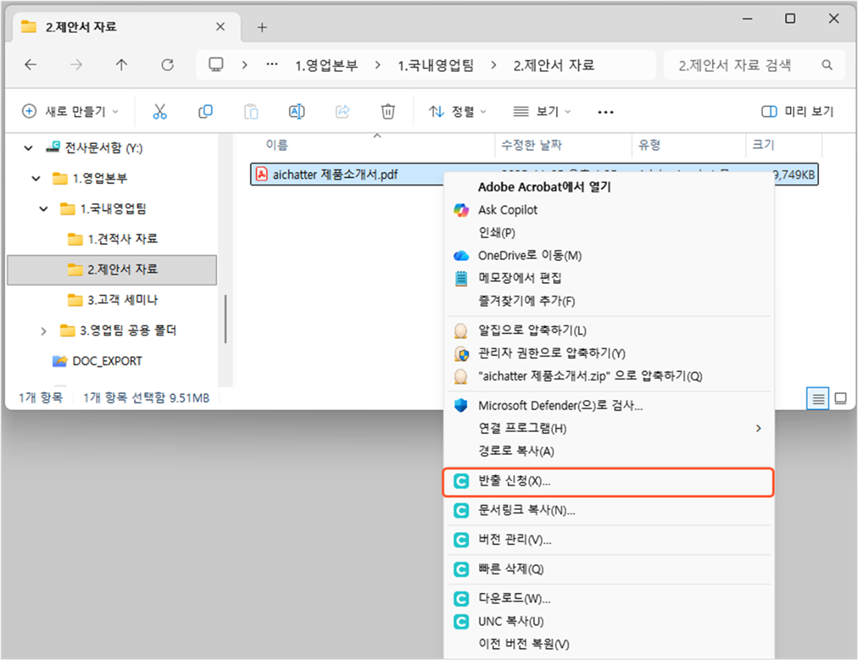Choose 문서링크 복사(N) from context menu
Image resolution: width=858 pixels, height=660 pixels.
pyautogui.click(x=526, y=511)
